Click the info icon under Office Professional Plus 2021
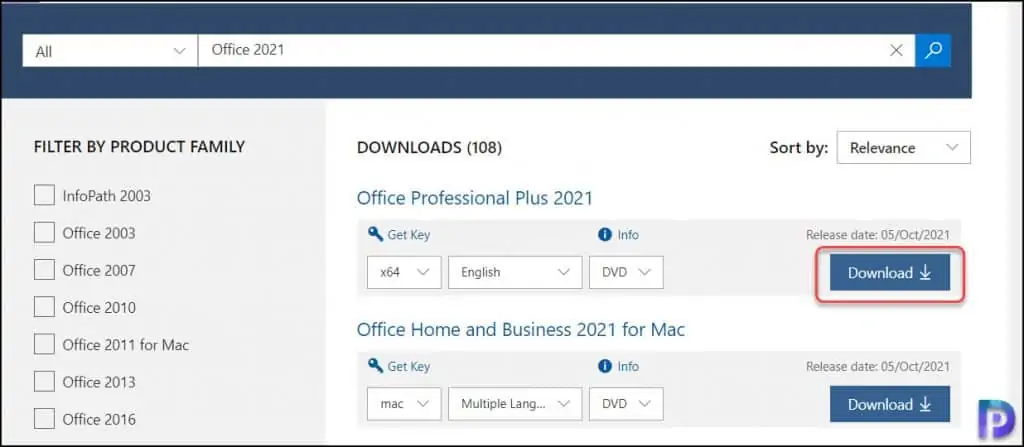This screenshot has width=1024, height=447. pos(605,235)
